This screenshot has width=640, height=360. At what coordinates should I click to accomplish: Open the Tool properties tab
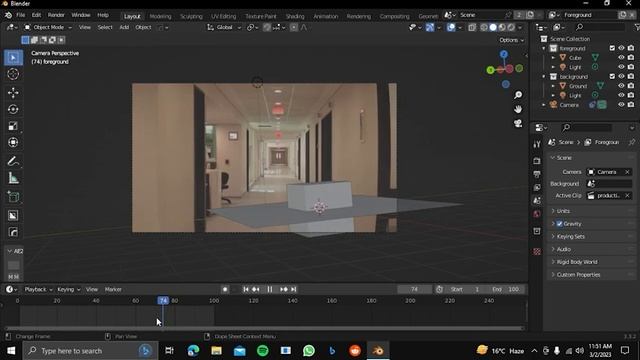point(537,144)
